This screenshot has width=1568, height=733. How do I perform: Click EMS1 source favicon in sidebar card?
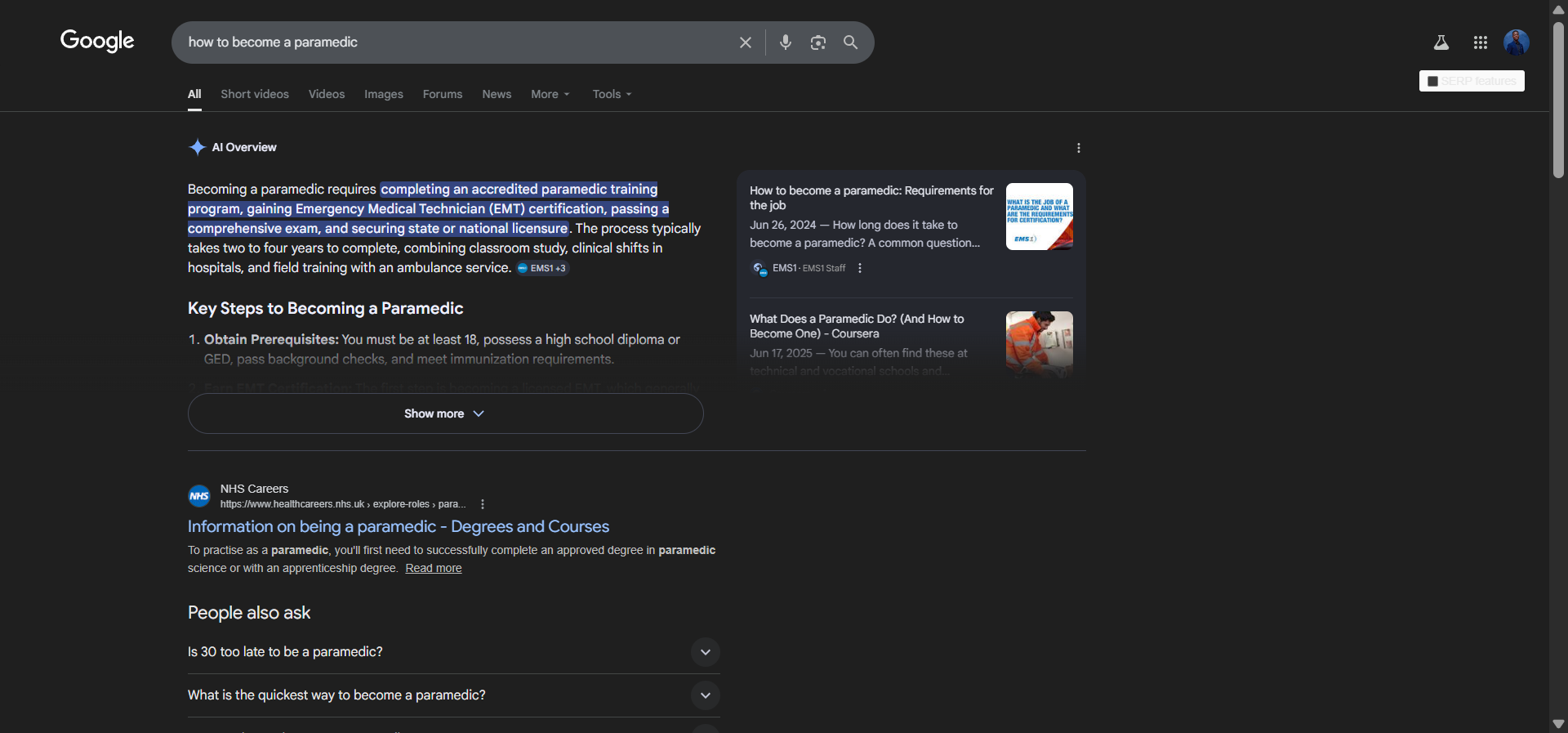coord(759,268)
